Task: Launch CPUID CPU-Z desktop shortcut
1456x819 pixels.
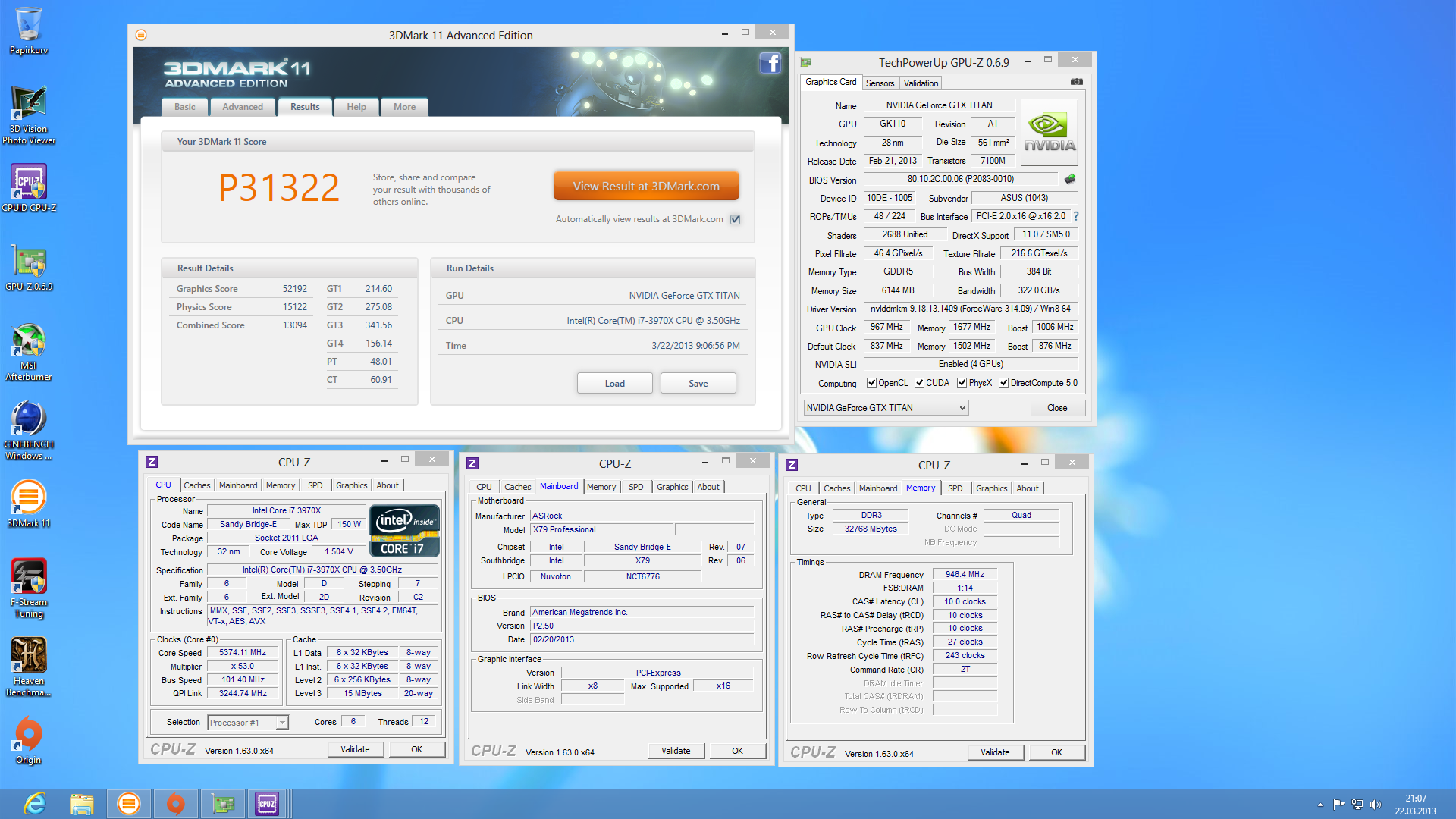Action: click(29, 187)
